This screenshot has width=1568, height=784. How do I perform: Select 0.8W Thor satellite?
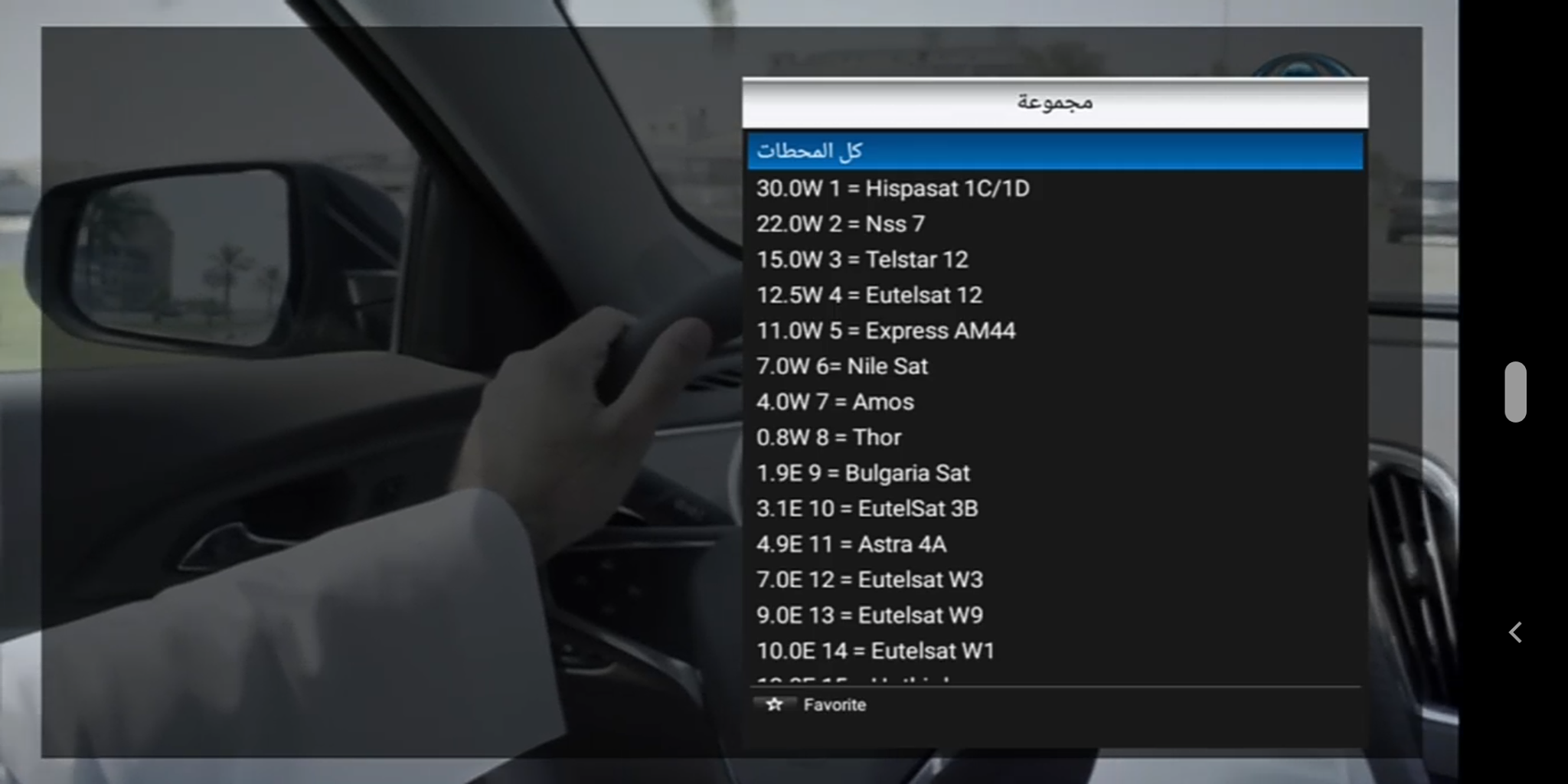point(828,437)
